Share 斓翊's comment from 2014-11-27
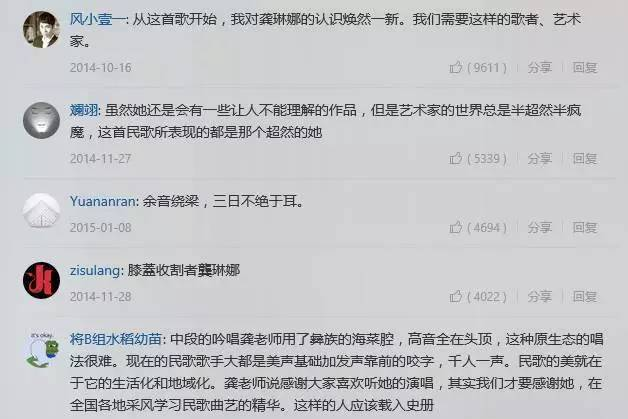 click(539, 159)
